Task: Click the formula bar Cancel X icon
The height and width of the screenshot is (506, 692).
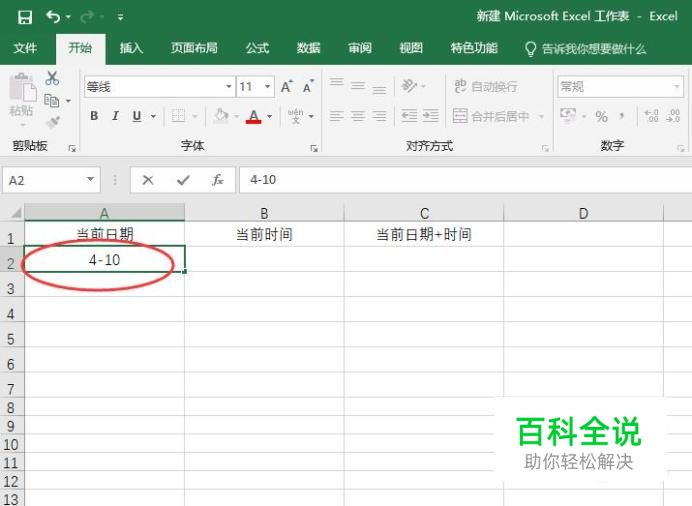Action: (x=148, y=180)
